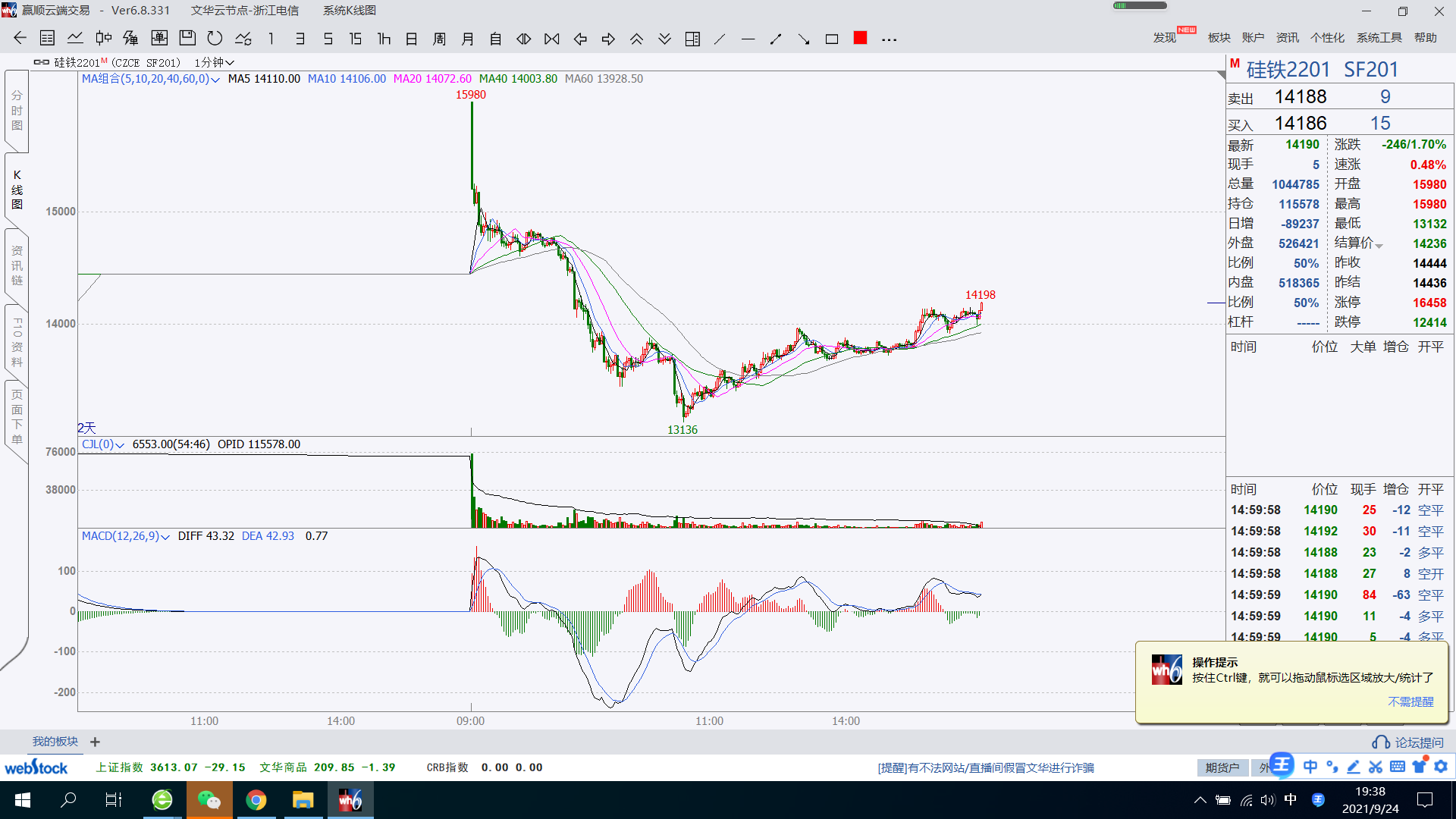The width and height of the screenshot is (1456, 819).
Task: Select the 1-hour period icon
Action: 384,39
